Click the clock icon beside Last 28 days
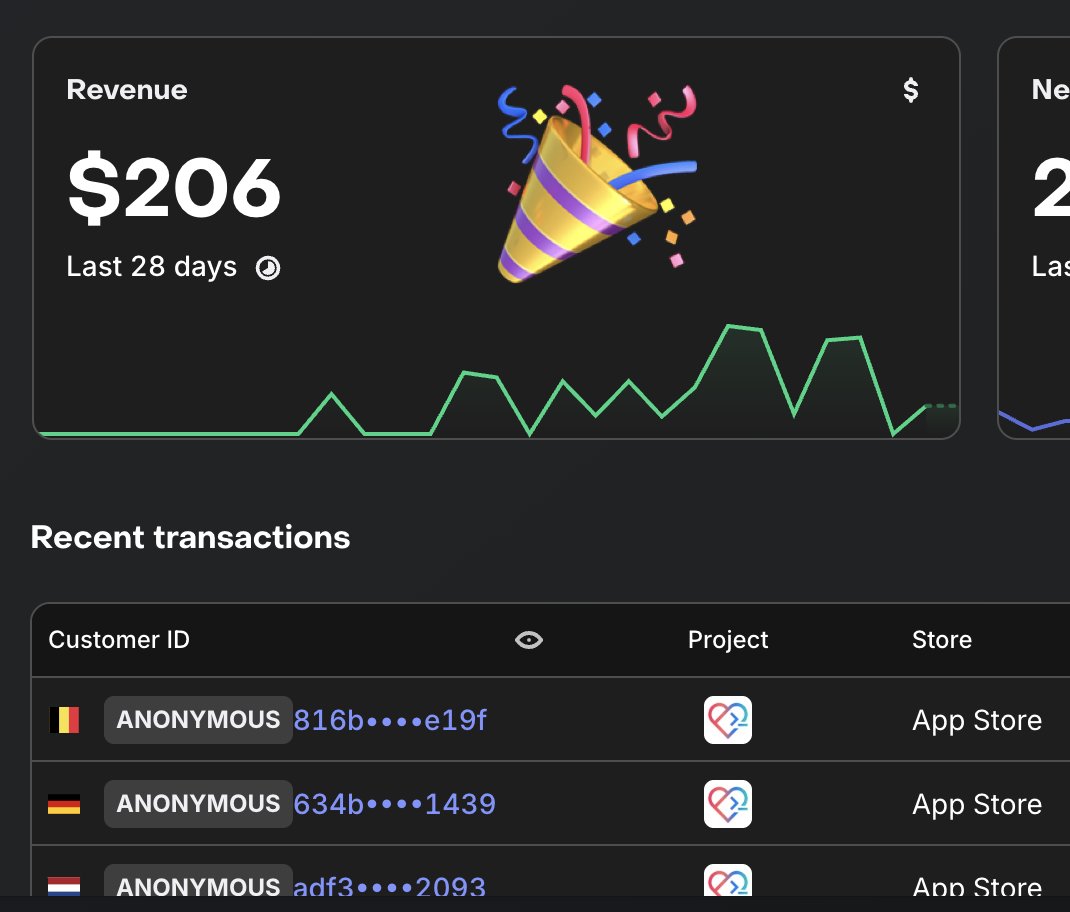This screenshot has height=912, width=1070. click(268, 268)
